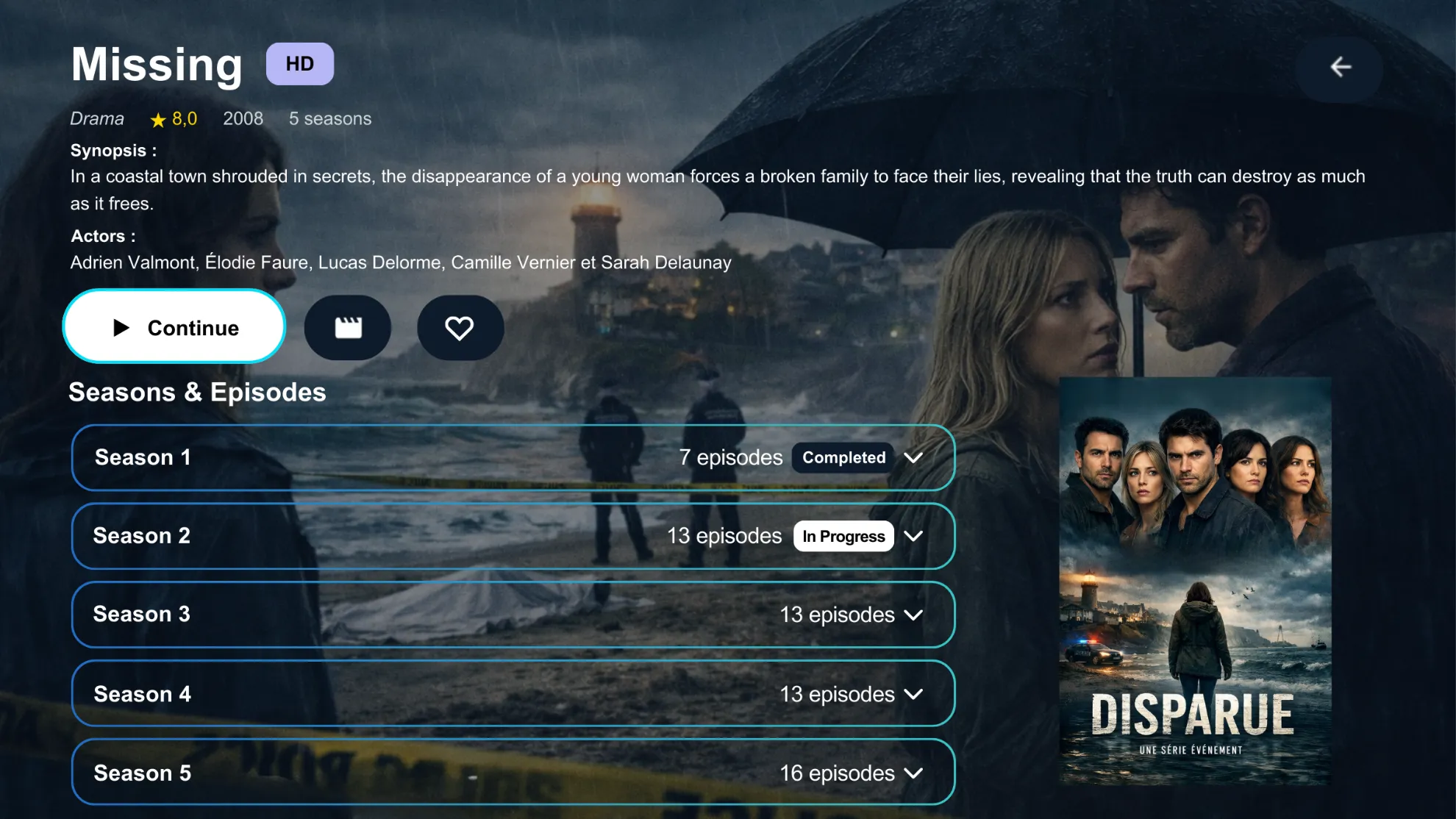Click the yellow star rating icon
The height and width of the screenshot is (819, 1456).
click(x=158, y=120)
